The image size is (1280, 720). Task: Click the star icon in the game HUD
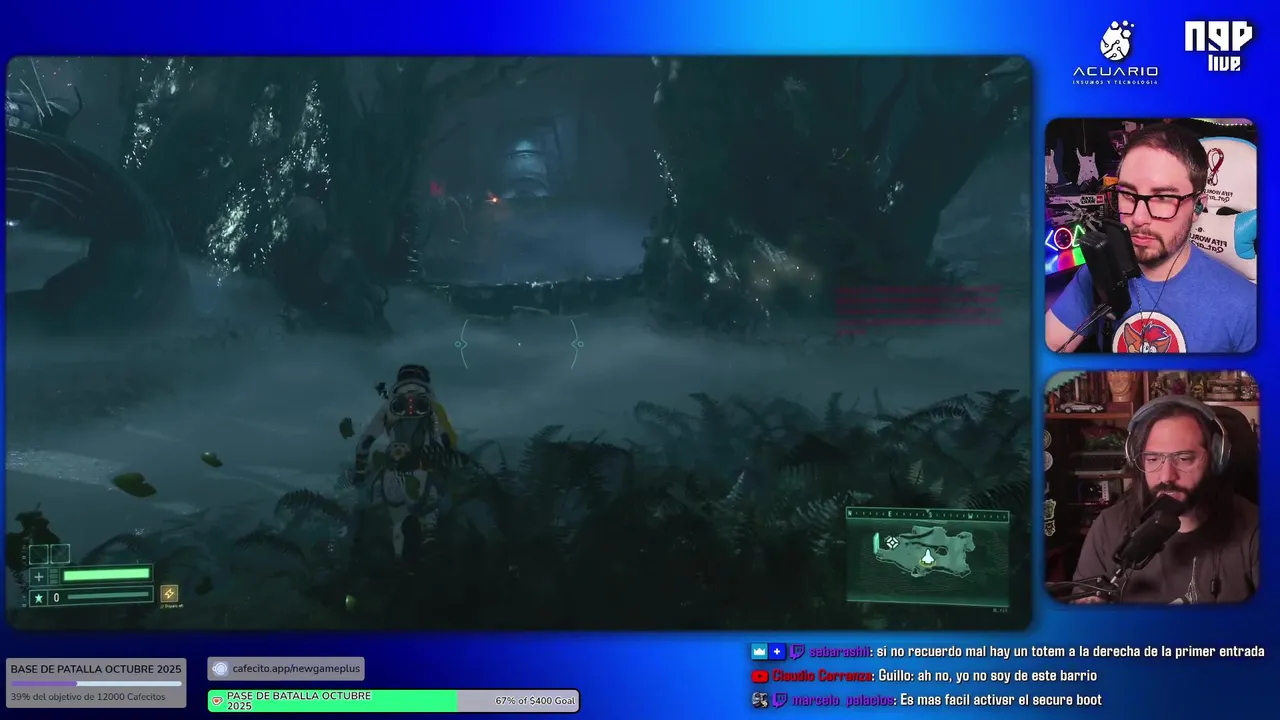click(39, 597)
